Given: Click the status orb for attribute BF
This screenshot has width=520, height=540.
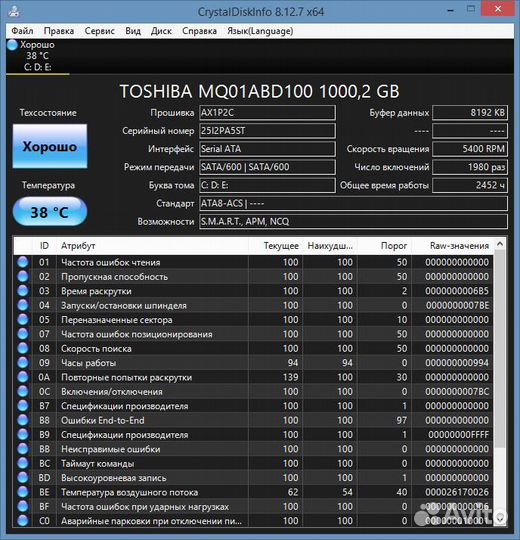Looking at the screenshot, I should [23, 506].
